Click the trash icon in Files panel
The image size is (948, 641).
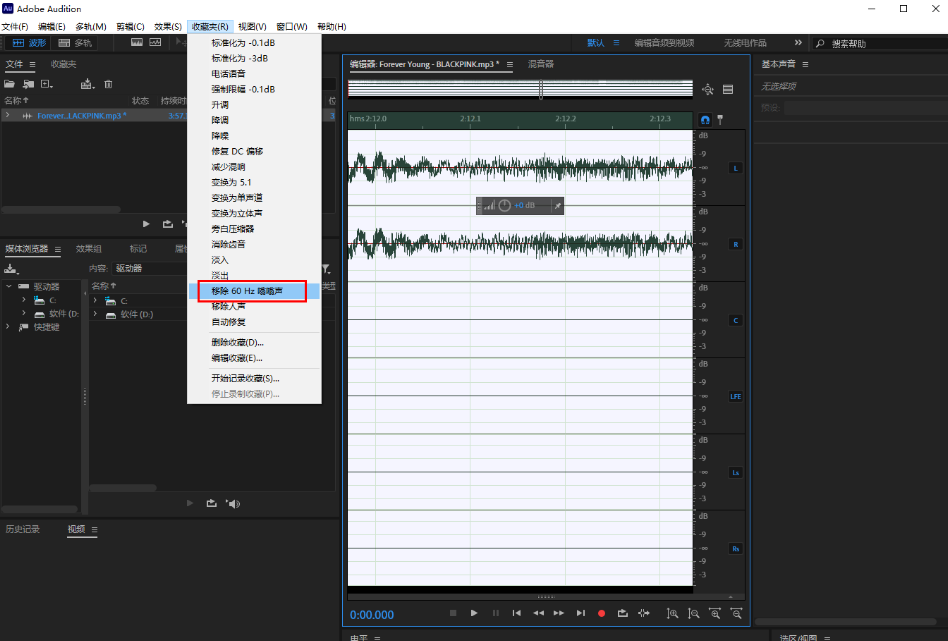click(108, 84)
